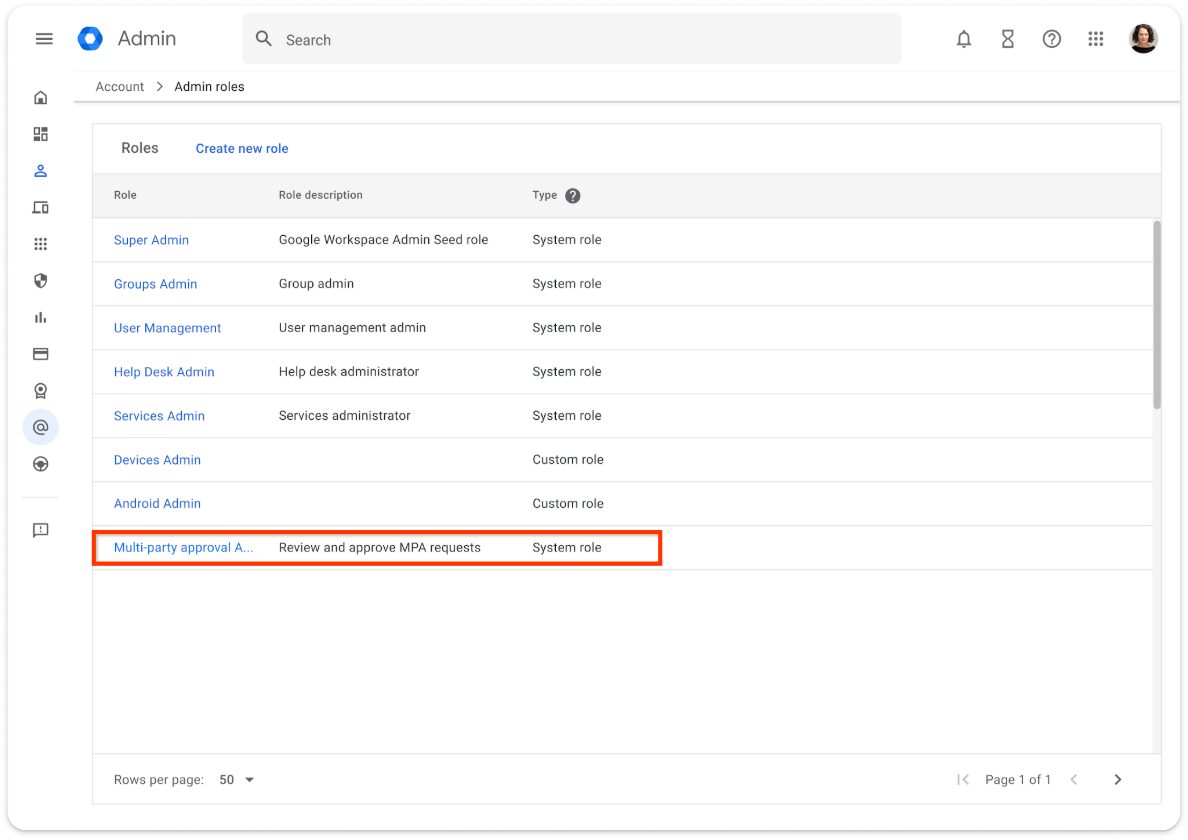The width and height of the screenshot is (1188, 840).
Task: Open Help question mark icon
Action: pyautogui.click(x=1051, y=39)
